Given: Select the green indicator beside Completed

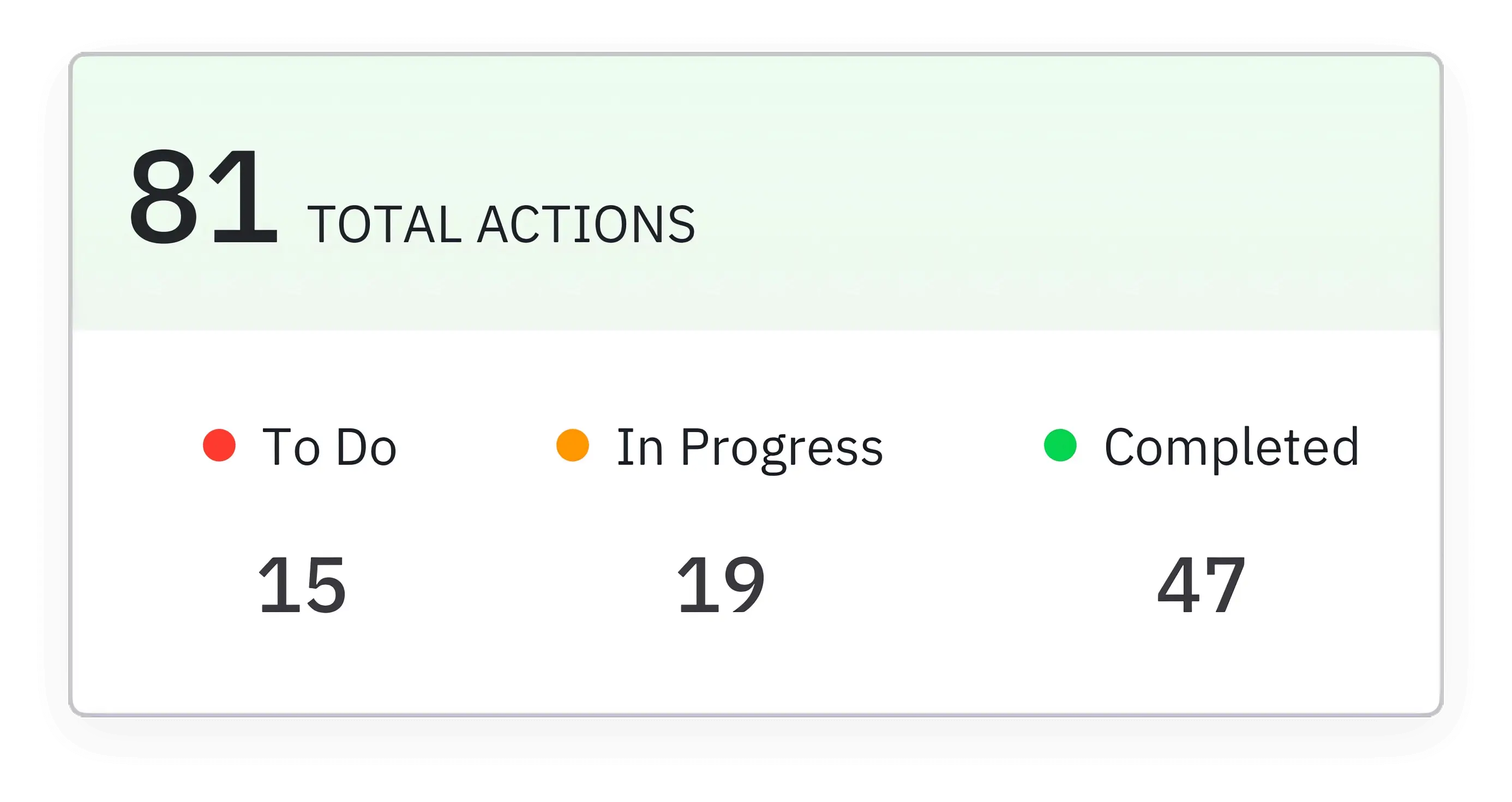Looking at the screenshot, I should pos(1060,447).
